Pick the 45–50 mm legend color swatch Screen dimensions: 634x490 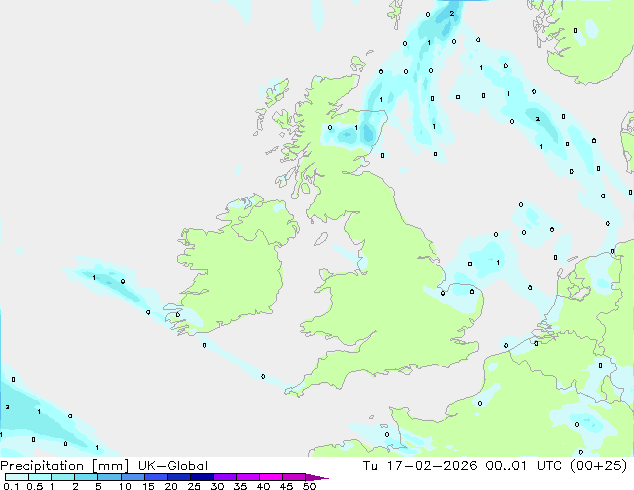point(294,477)
